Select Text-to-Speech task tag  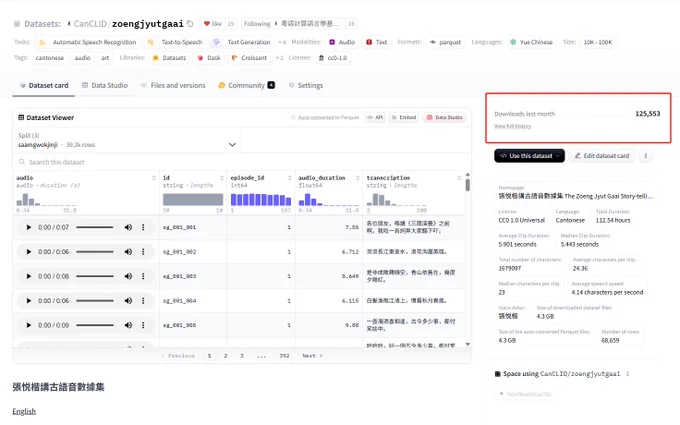pyautogui.click(x=176, y=42)
